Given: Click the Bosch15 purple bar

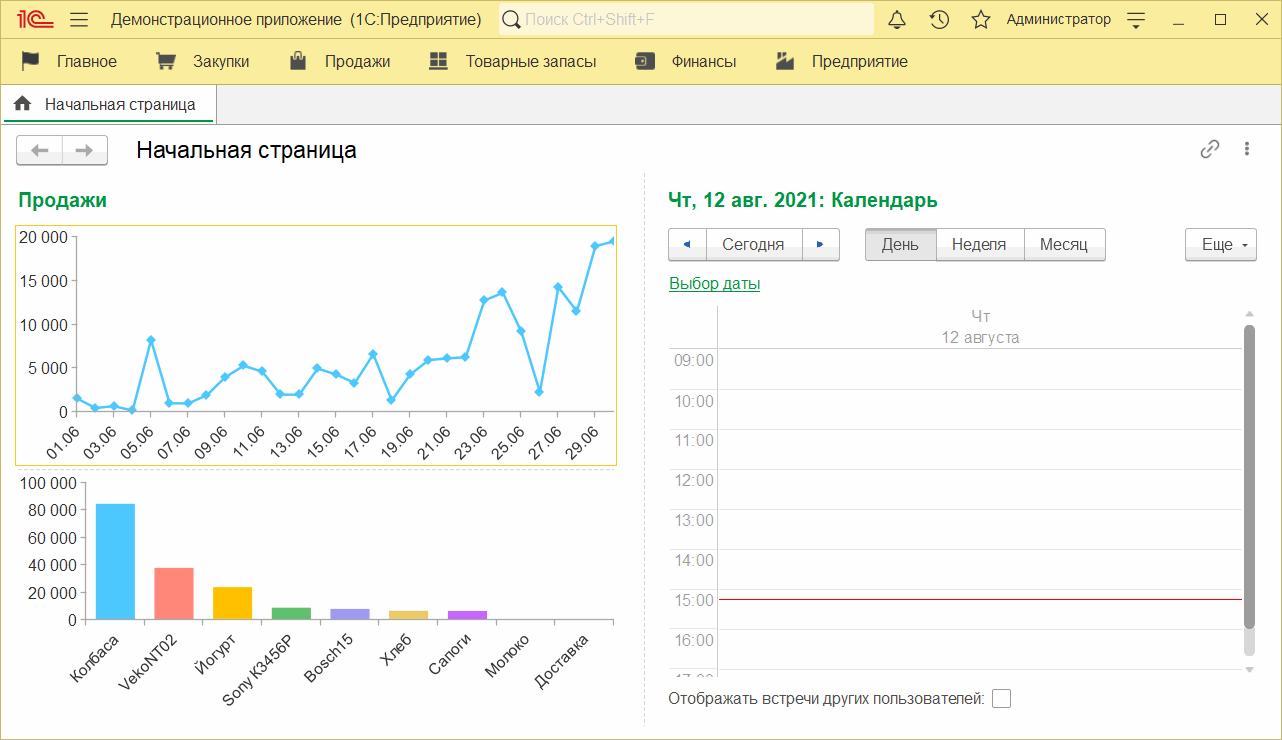Looking at the screenshot, I should pos(350,614).
